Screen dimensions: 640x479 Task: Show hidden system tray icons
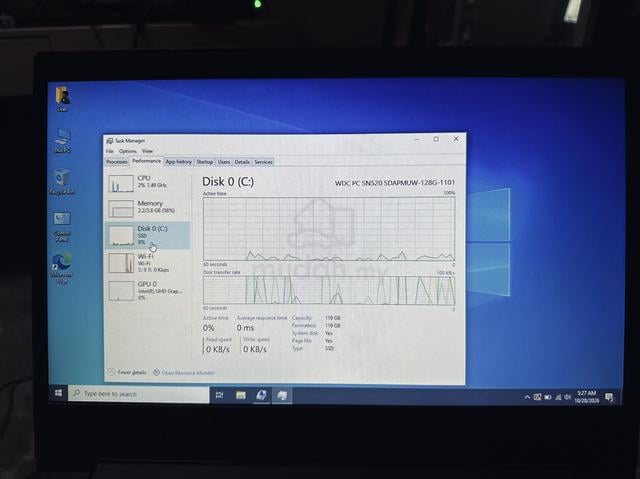[527, 397]
